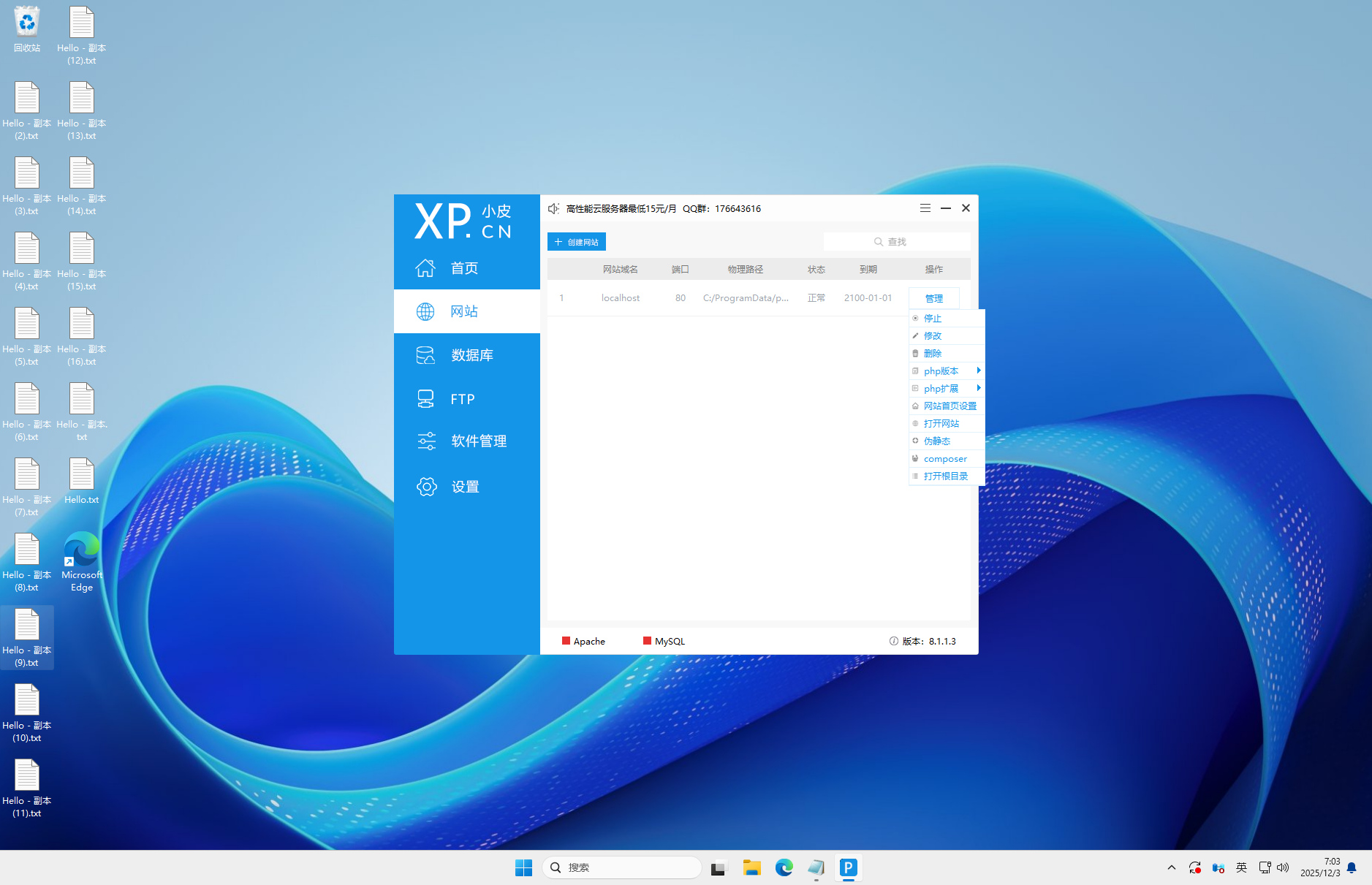Select Hello - 副本 (16).txt file
Image resolution: width=1372 pixels, height=885 pixels.
coord(82,336)
